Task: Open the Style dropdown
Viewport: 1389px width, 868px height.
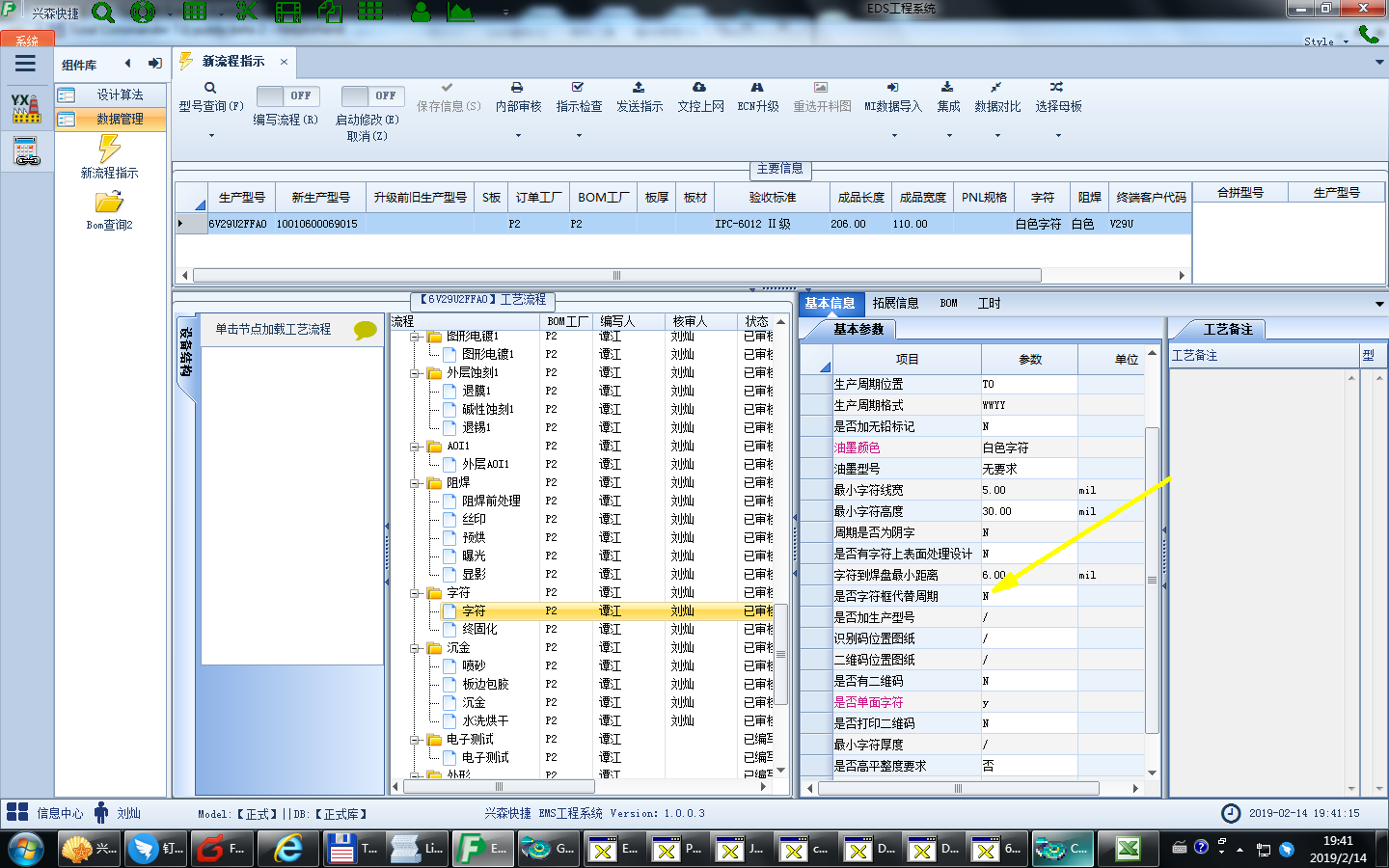Action: [x=1325, y=41]
